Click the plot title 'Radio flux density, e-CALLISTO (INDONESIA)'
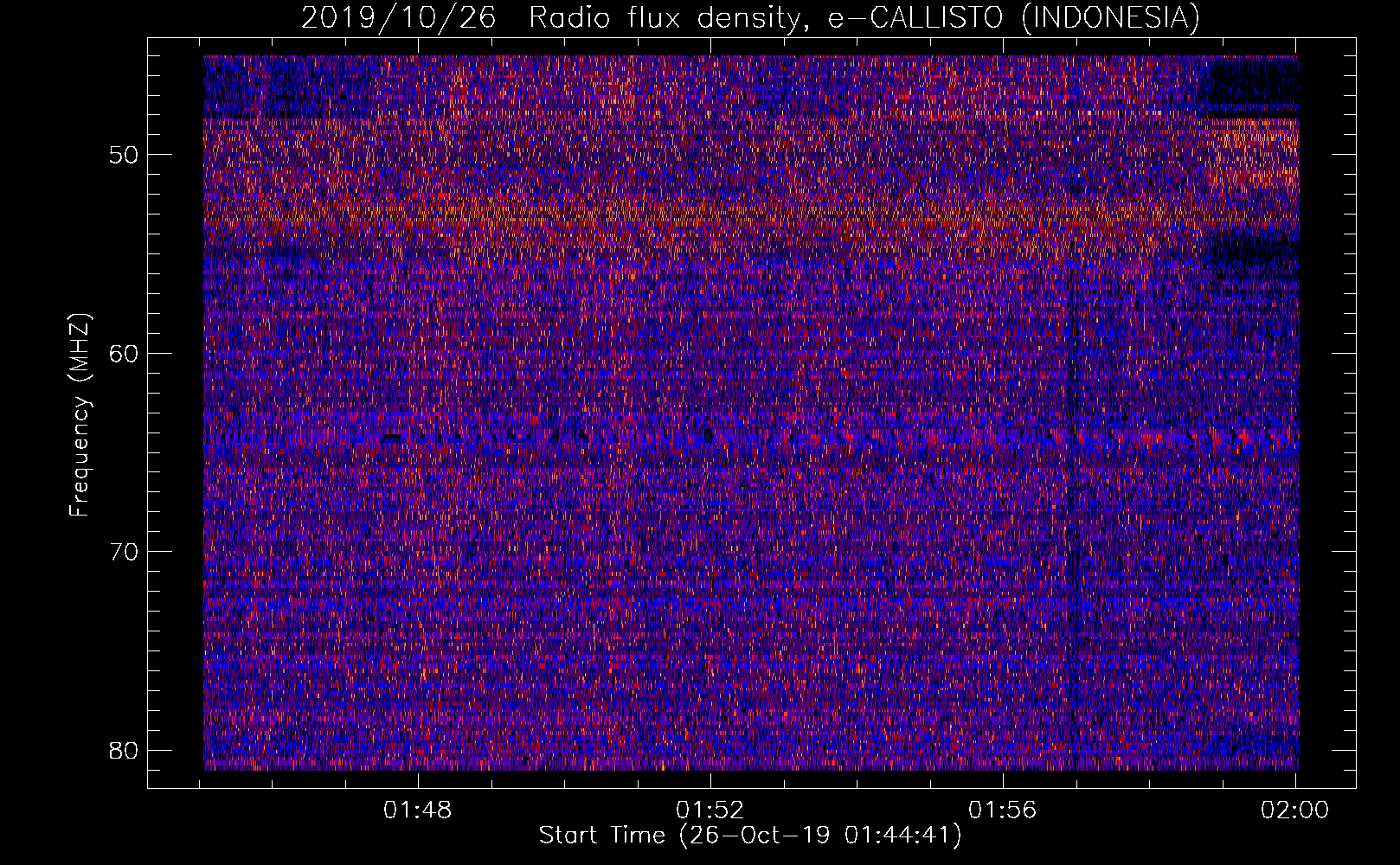The height and width of the screenshot is (865, 1400). [x=864, y=17]
